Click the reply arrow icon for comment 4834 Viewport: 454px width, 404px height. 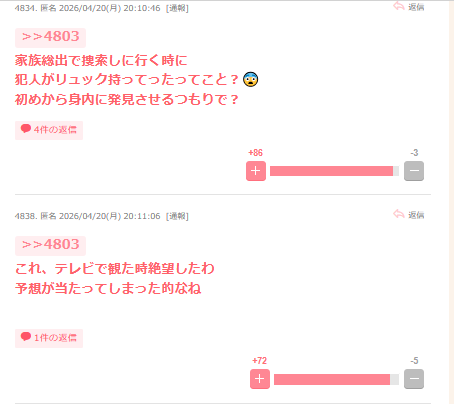click(x=399, y=6)
